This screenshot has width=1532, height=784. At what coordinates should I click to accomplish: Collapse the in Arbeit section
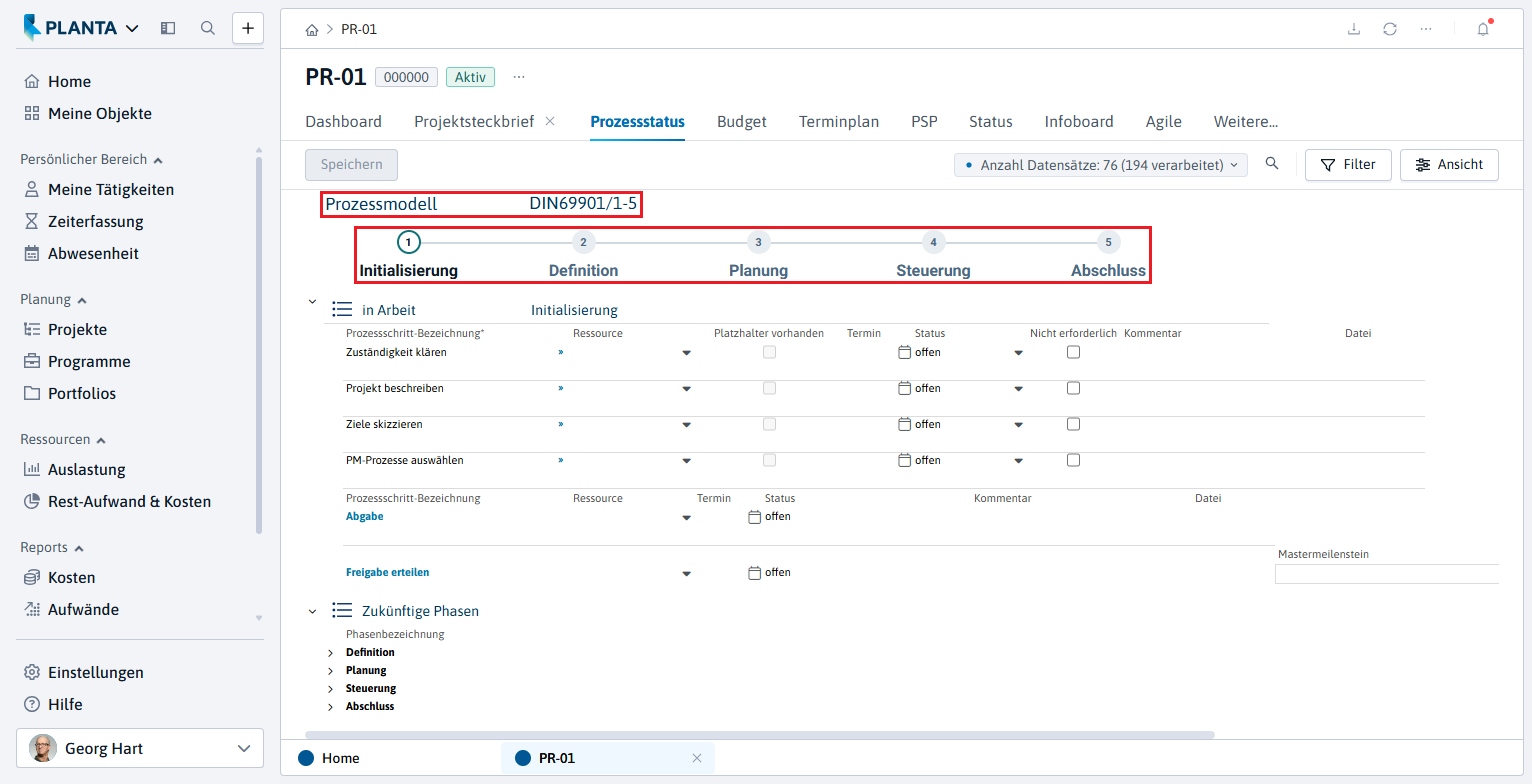(x=312, y=301)
